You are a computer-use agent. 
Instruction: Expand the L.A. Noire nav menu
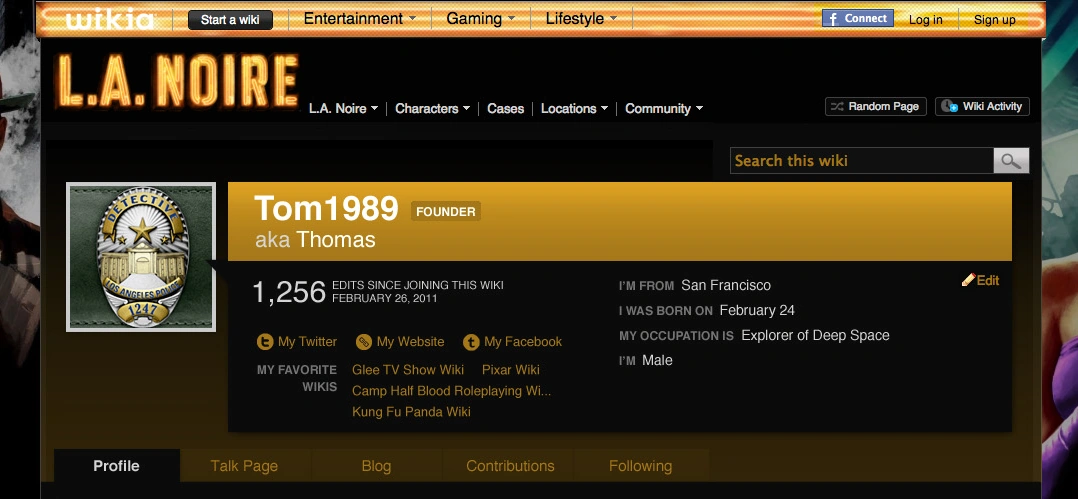(x=344, y=109)
